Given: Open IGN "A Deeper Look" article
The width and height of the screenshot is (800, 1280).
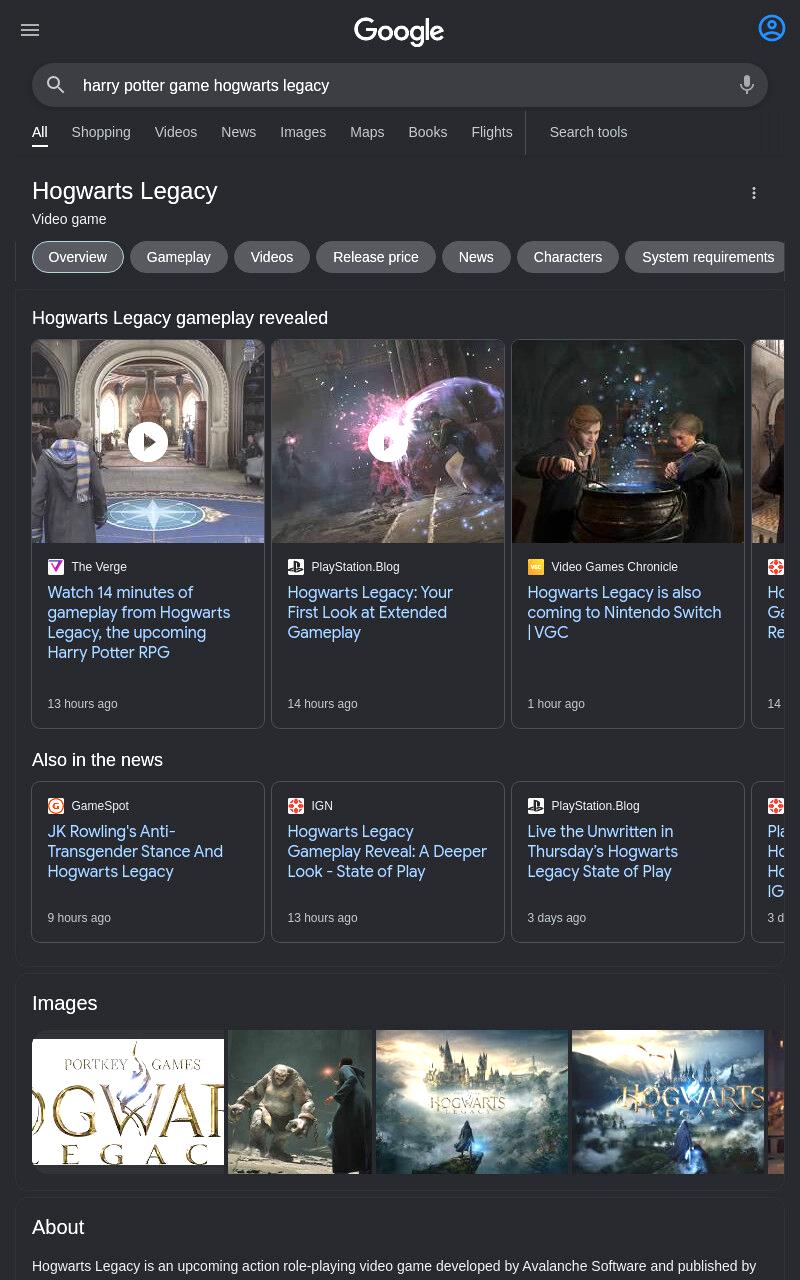Looking at the screenshot, I should [x=387, y=851].
